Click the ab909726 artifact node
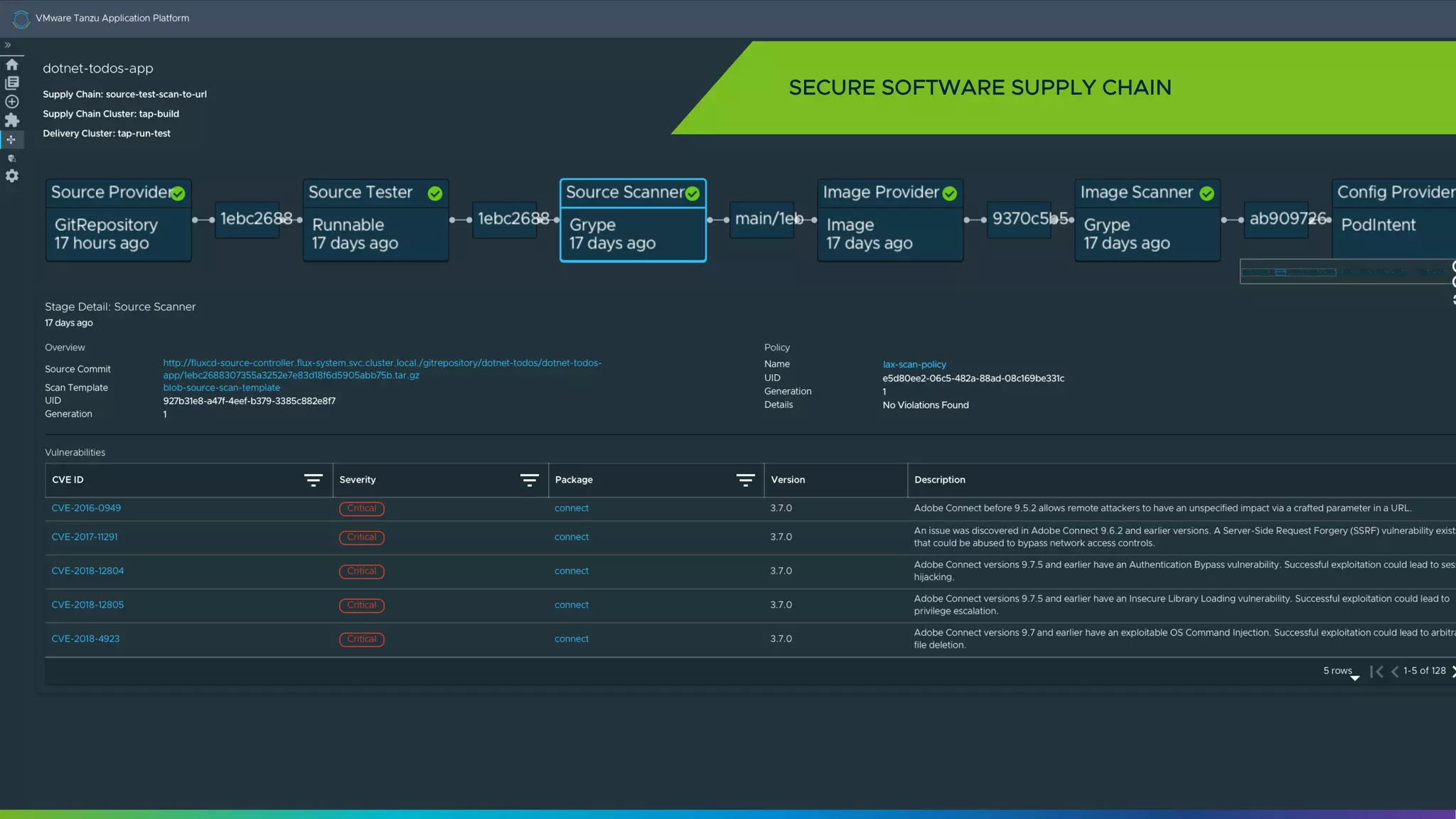The image size is (1456, 819). click(1277, 219)
